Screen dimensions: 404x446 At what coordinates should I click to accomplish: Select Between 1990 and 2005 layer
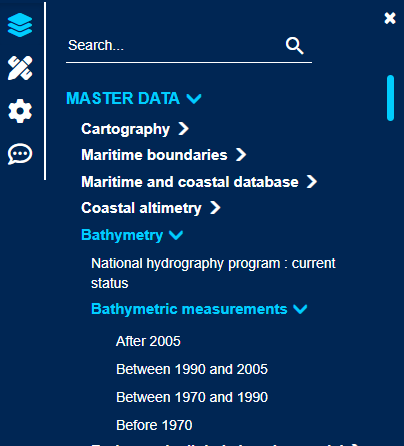coord(192,369)
